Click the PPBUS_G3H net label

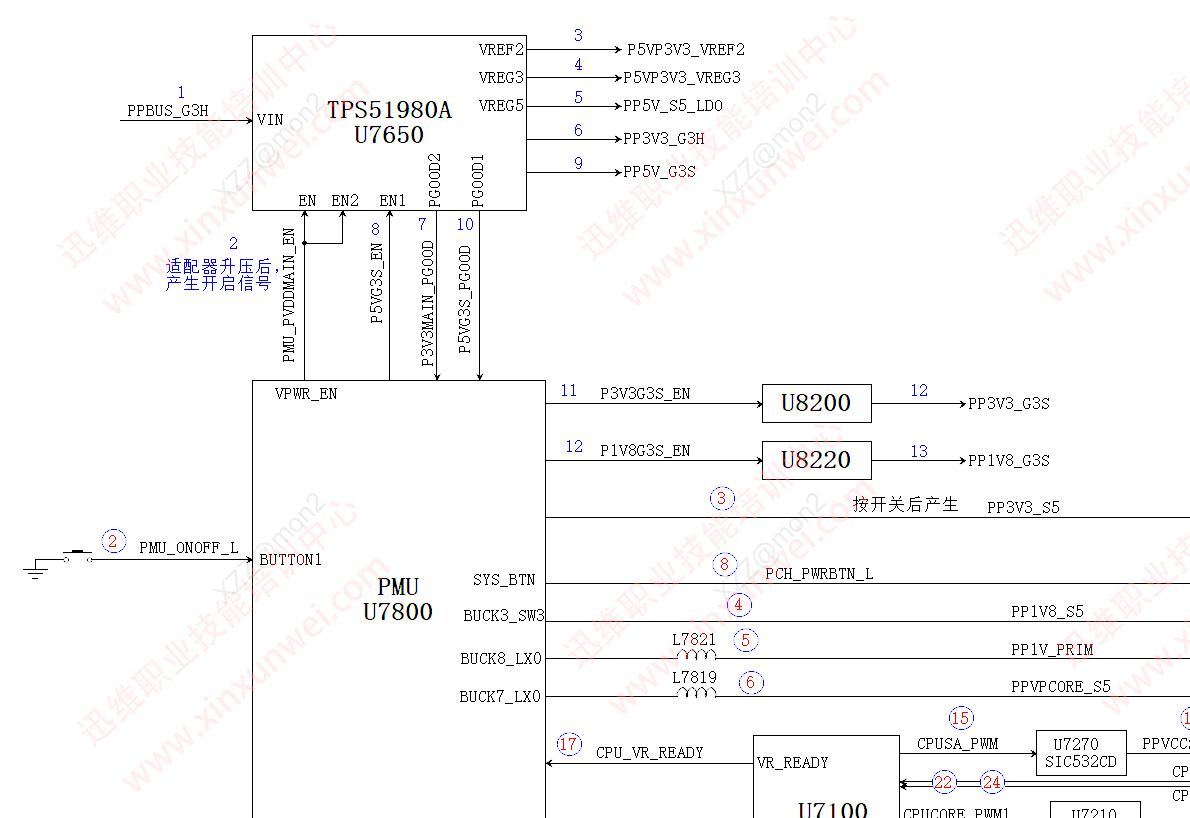pos(168,111)
